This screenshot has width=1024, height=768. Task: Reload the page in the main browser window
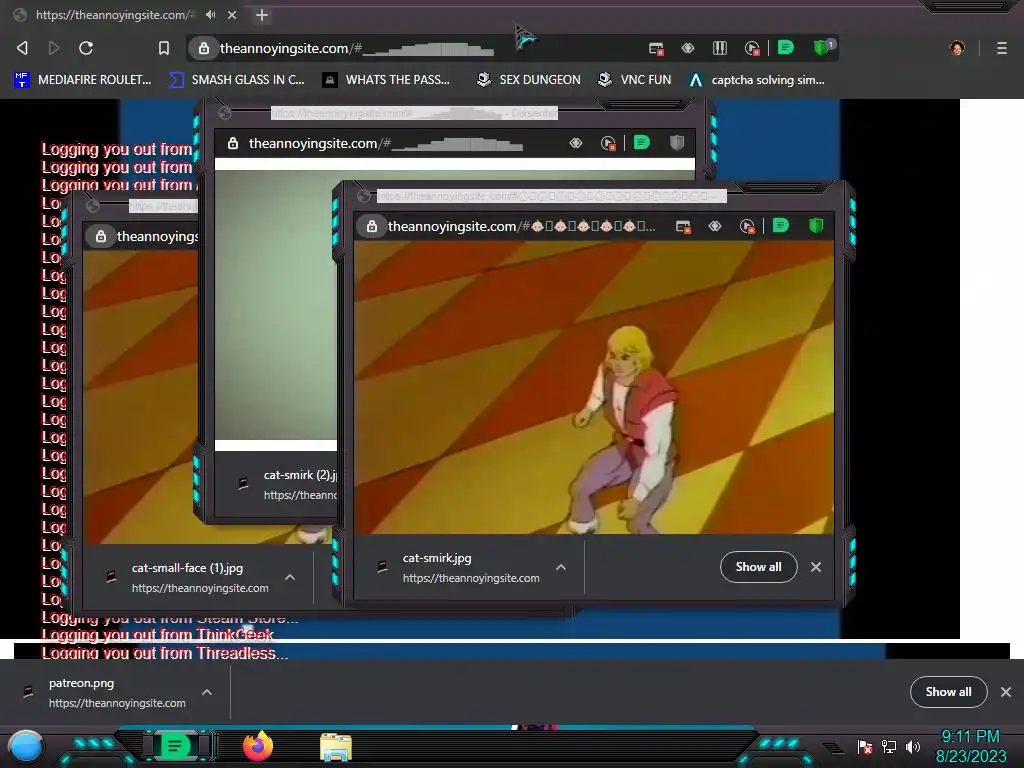86,48
